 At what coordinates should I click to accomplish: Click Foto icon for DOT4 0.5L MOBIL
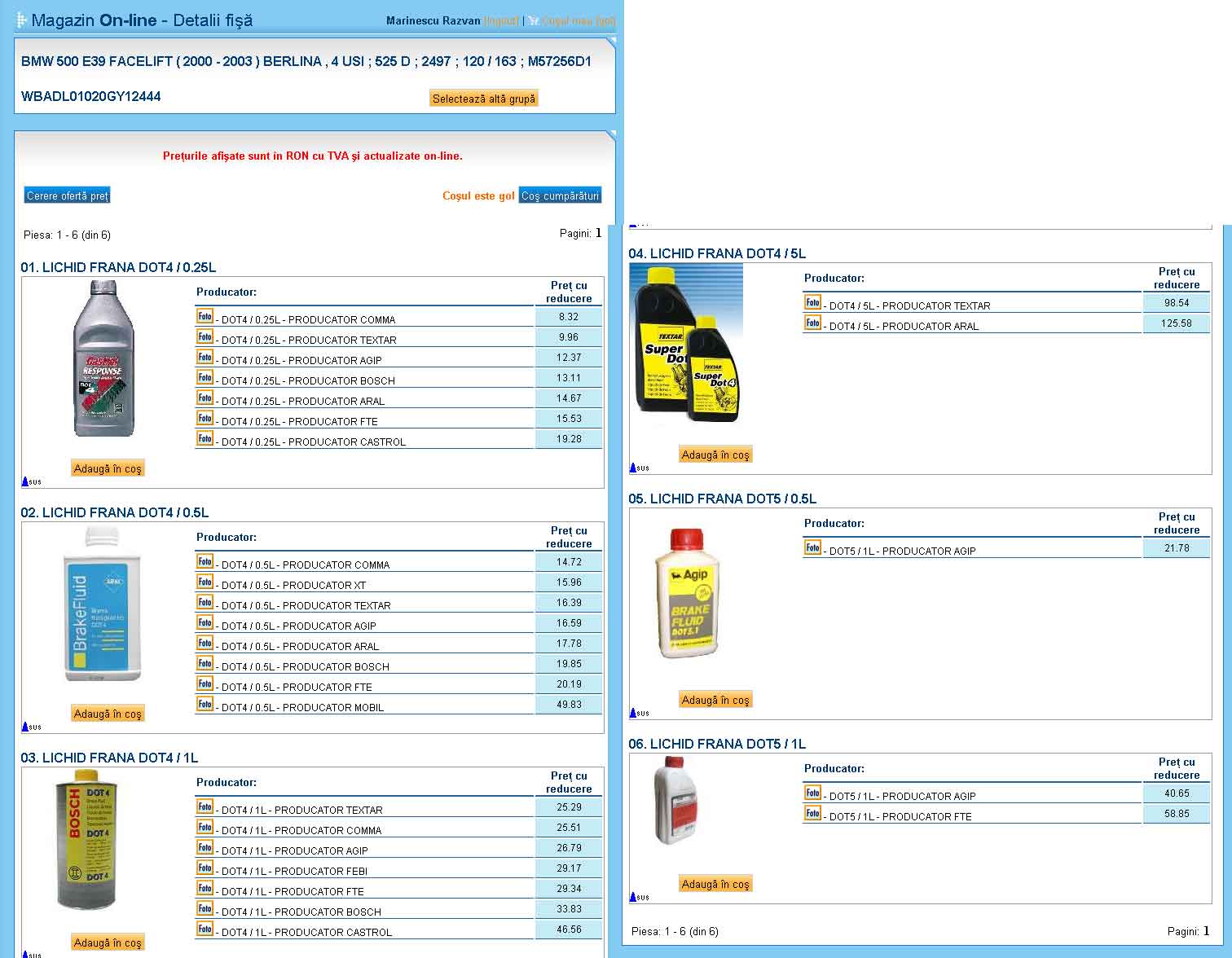(205, 704)
